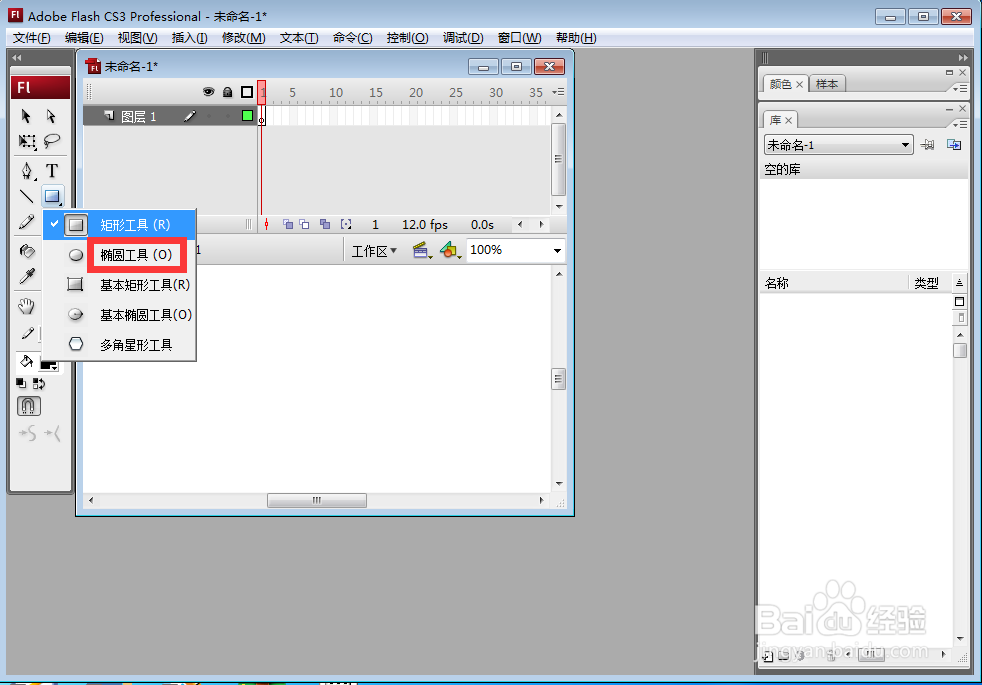
Task: Open the timeline panel options menu
Action: 558,92
